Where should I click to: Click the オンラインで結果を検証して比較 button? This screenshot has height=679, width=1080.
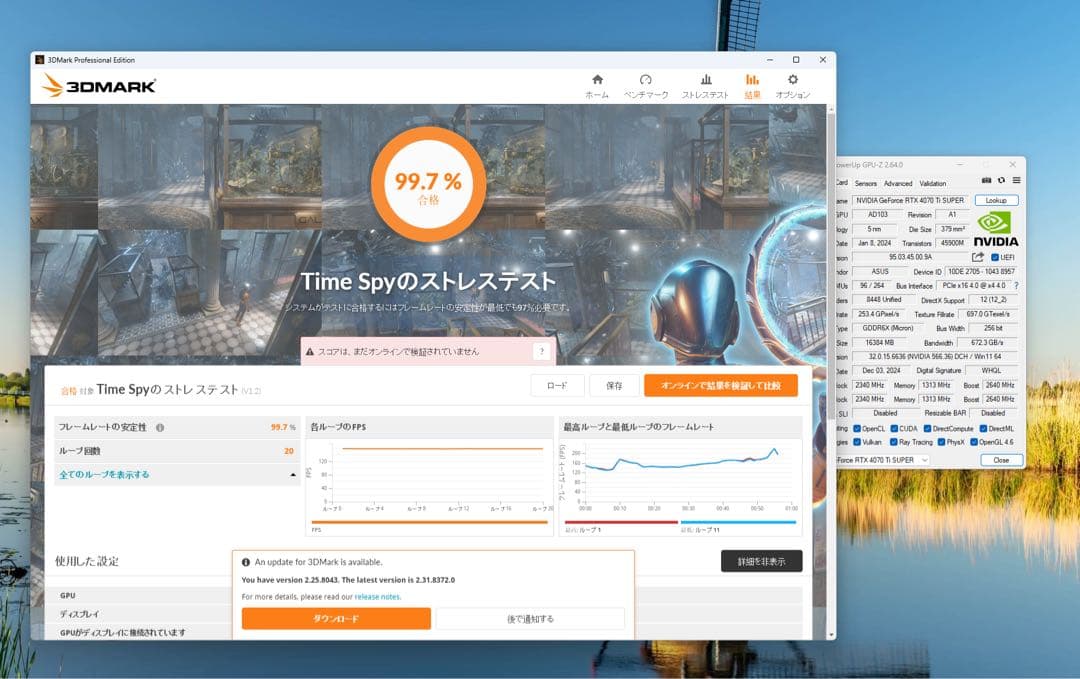point(722,384)
